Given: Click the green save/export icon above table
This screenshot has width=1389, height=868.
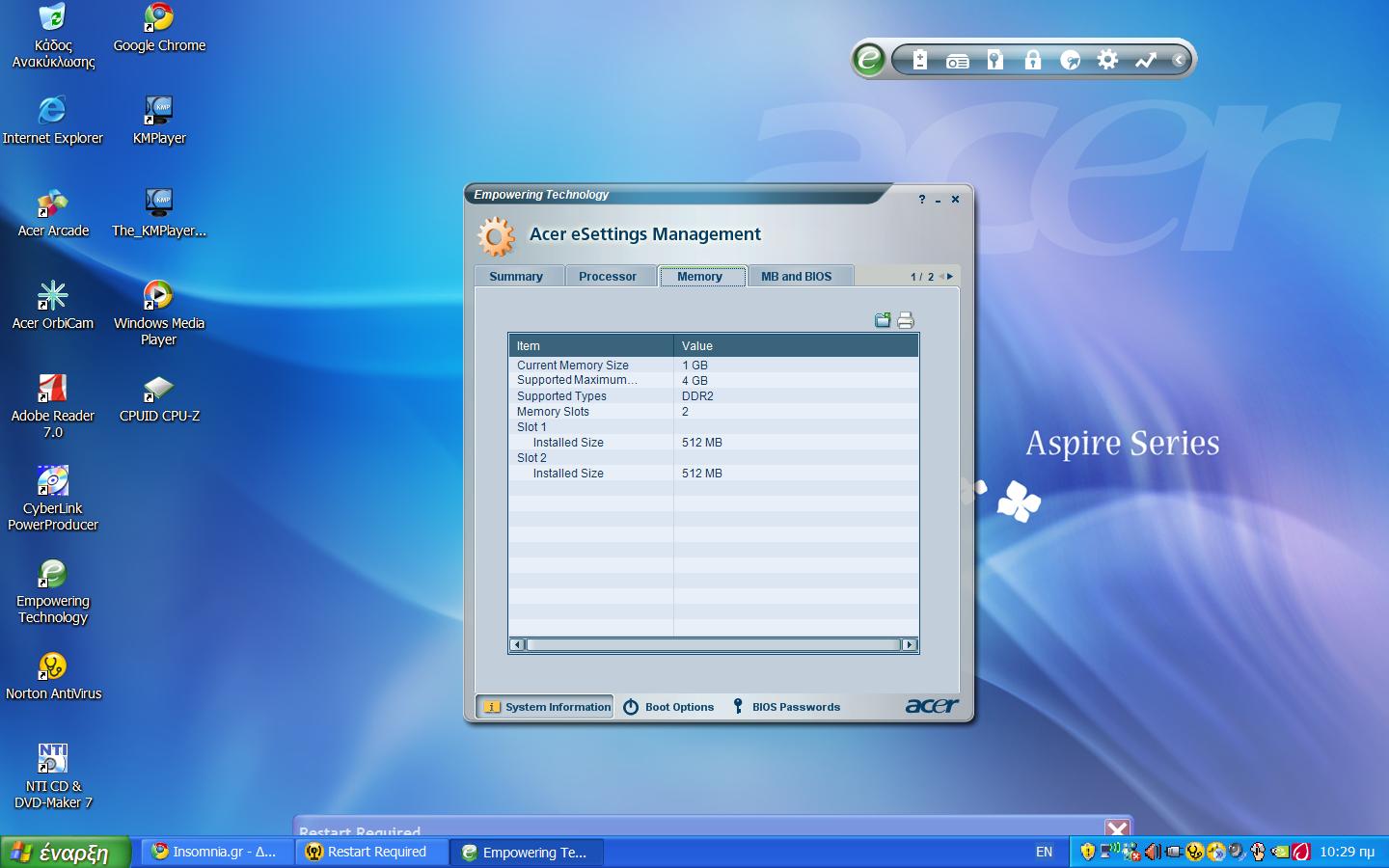Looking at the screenshot, I should coord(883,321).
